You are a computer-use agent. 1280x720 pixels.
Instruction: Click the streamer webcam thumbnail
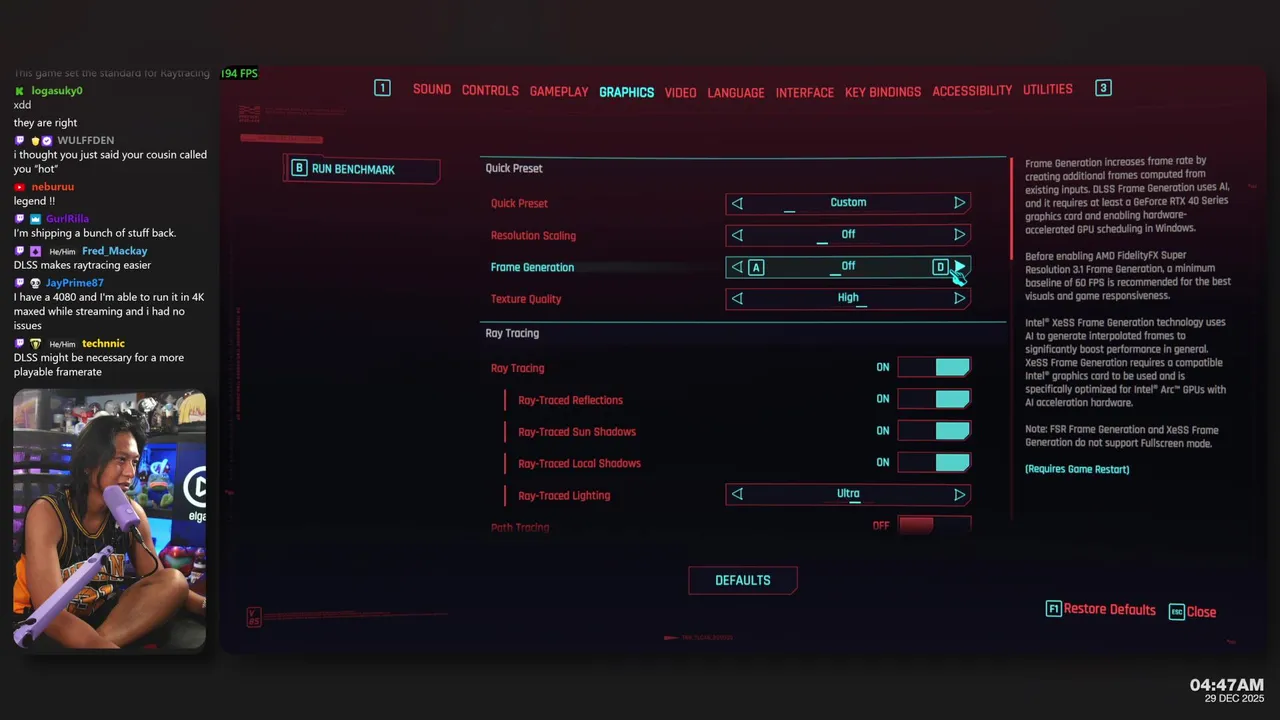(109, 520)
